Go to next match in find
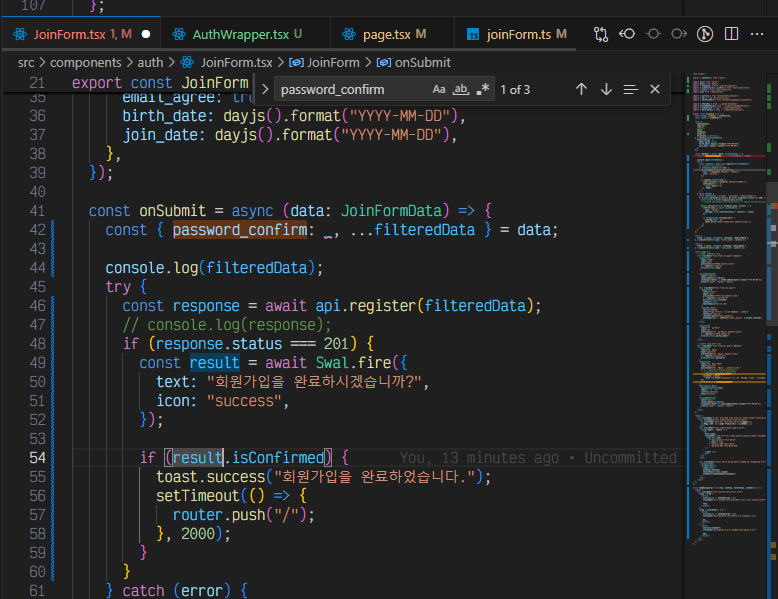The width and height of the screenshot is (778, 599). click(606, 89)
